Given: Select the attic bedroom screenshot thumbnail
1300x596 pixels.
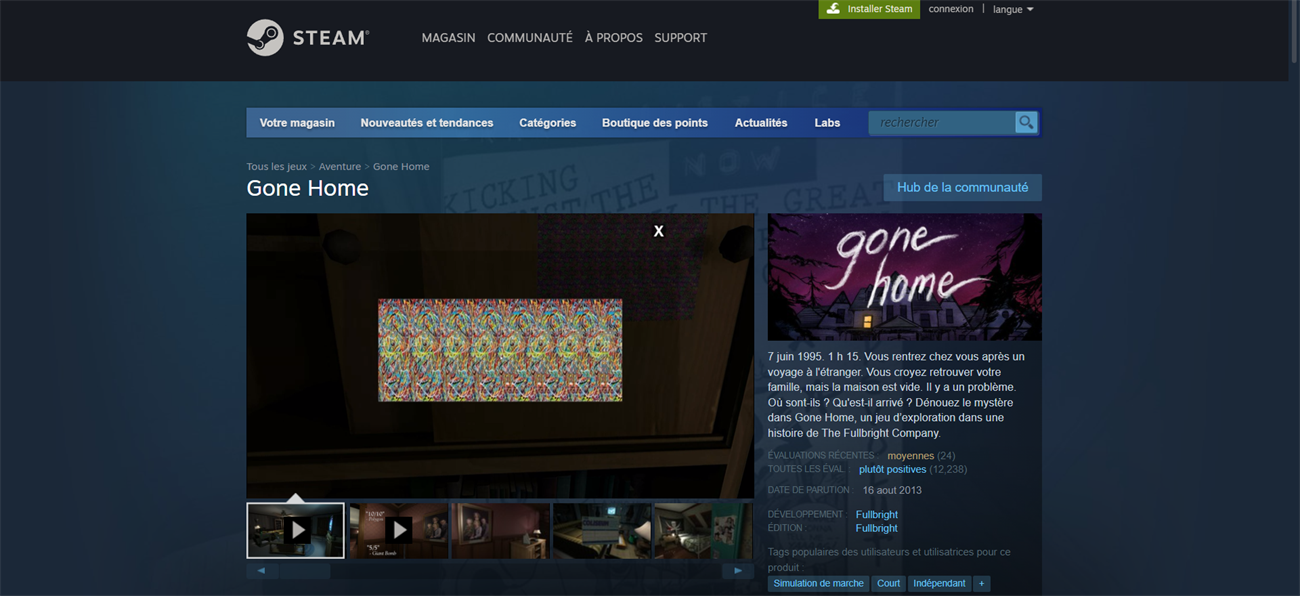Looking at the screenshot, I should pos(704,530).
